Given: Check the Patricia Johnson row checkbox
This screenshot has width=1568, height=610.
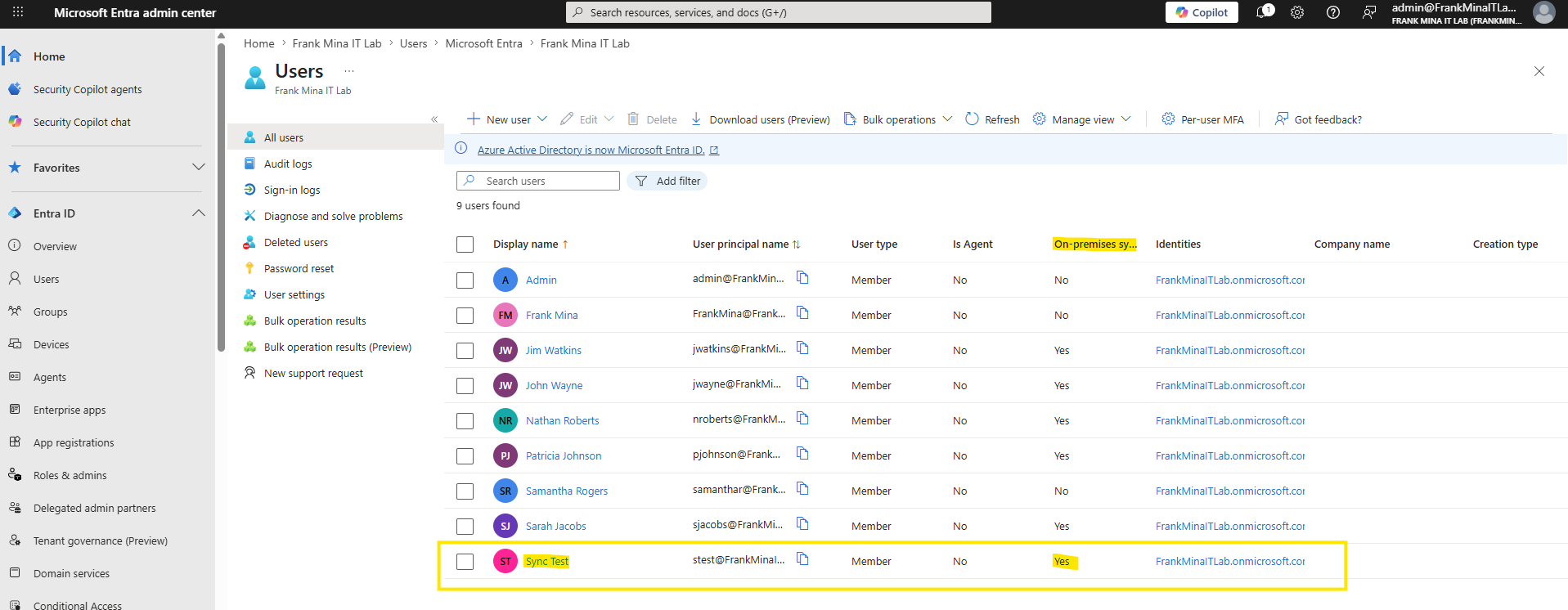Looking at the screenshot, I should point(465,456).
